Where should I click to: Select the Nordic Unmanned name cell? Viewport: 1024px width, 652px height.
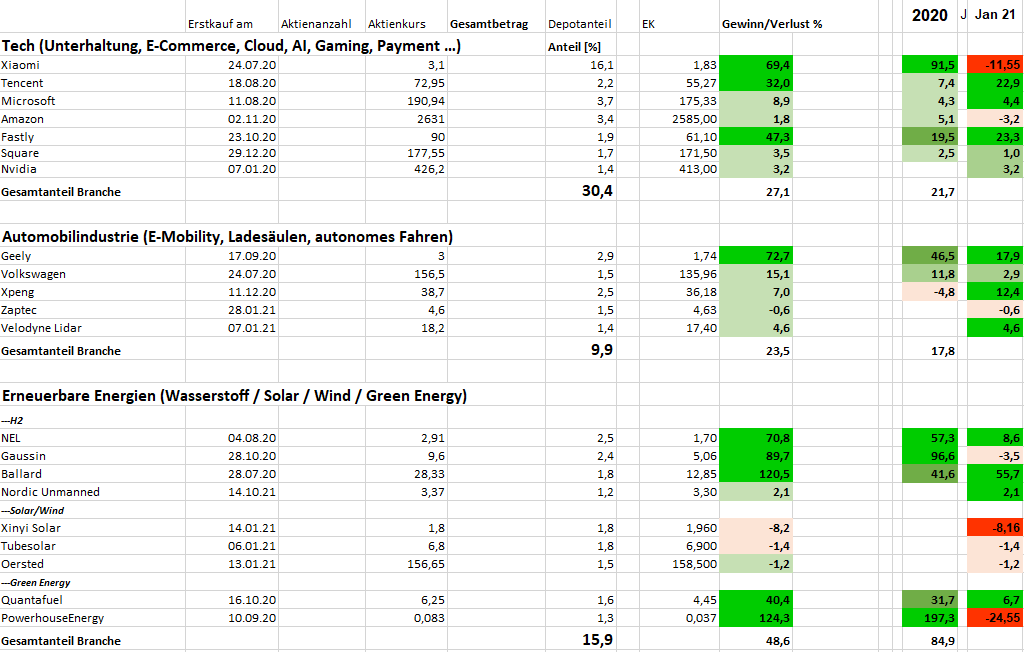point(93,492)
